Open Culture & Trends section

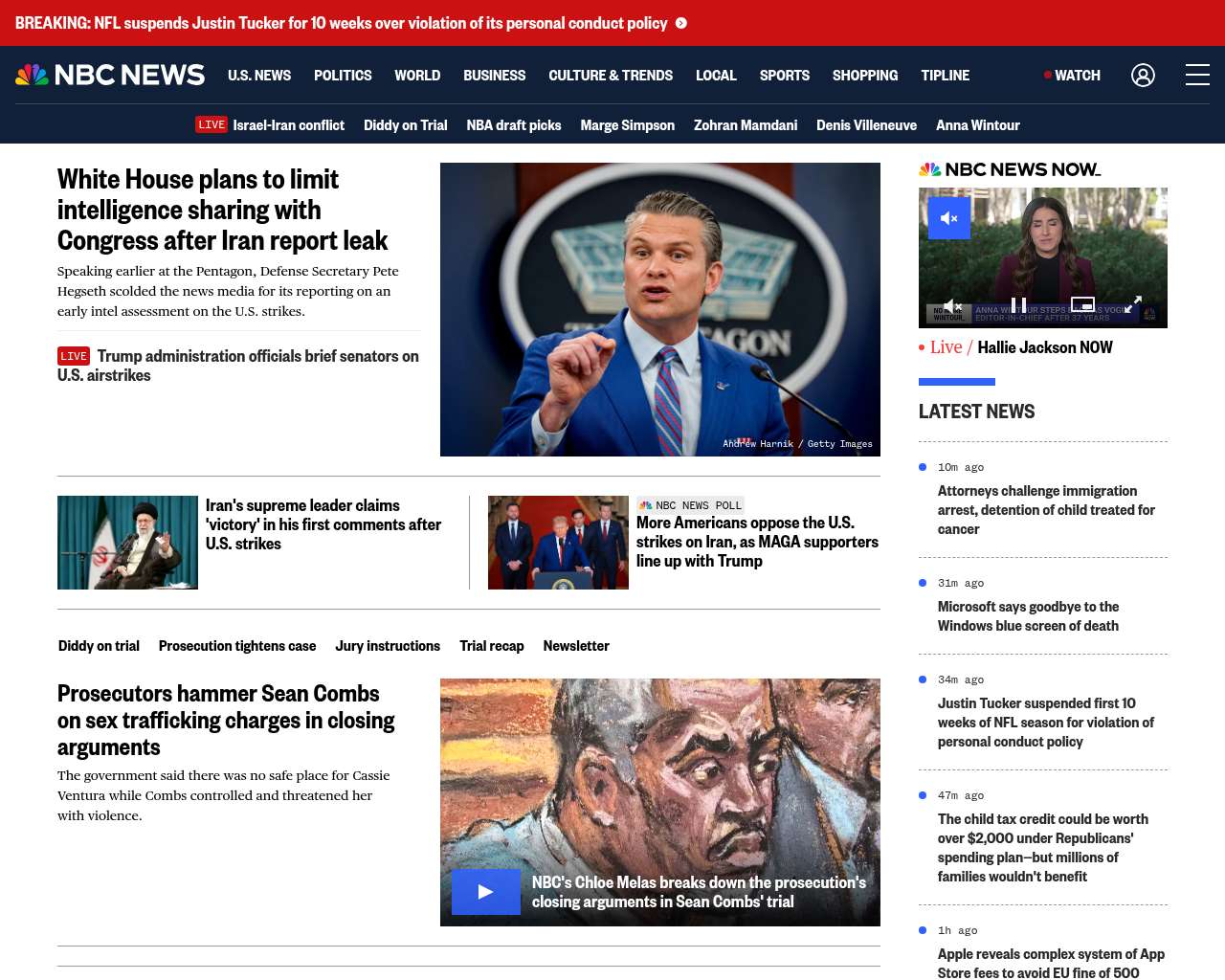coord(611,75)
